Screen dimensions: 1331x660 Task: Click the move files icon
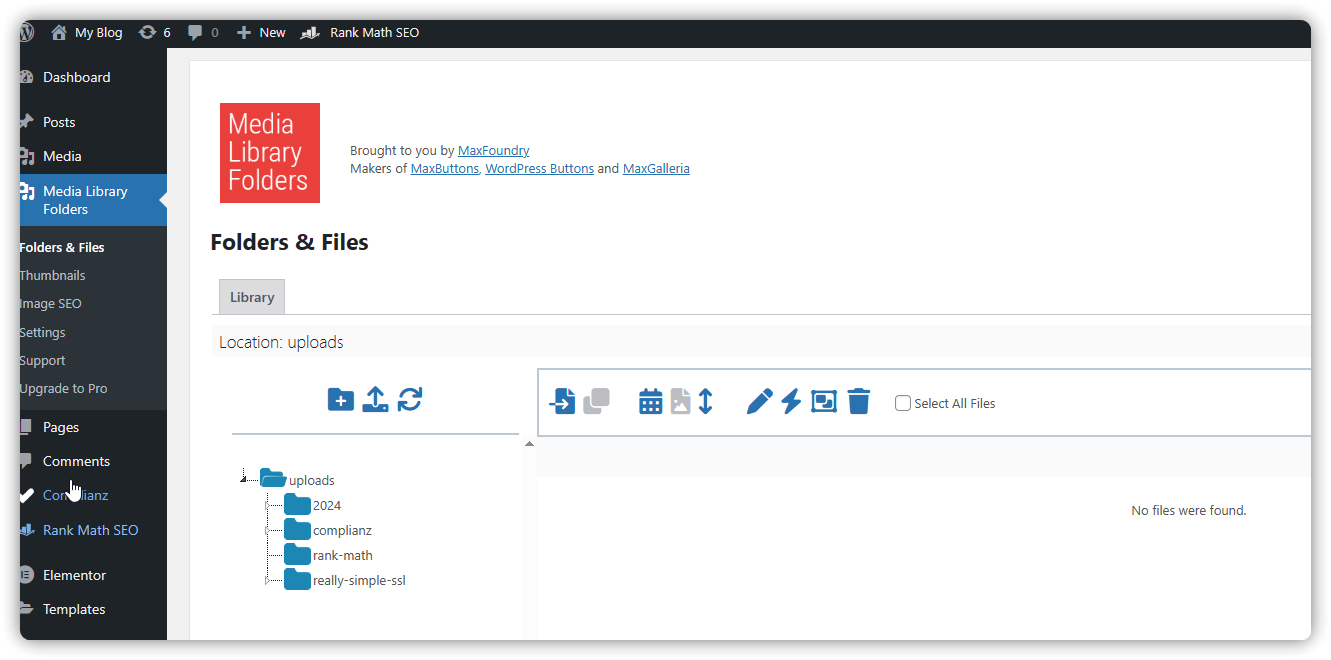pyautogui.click(x=563, y=402)
